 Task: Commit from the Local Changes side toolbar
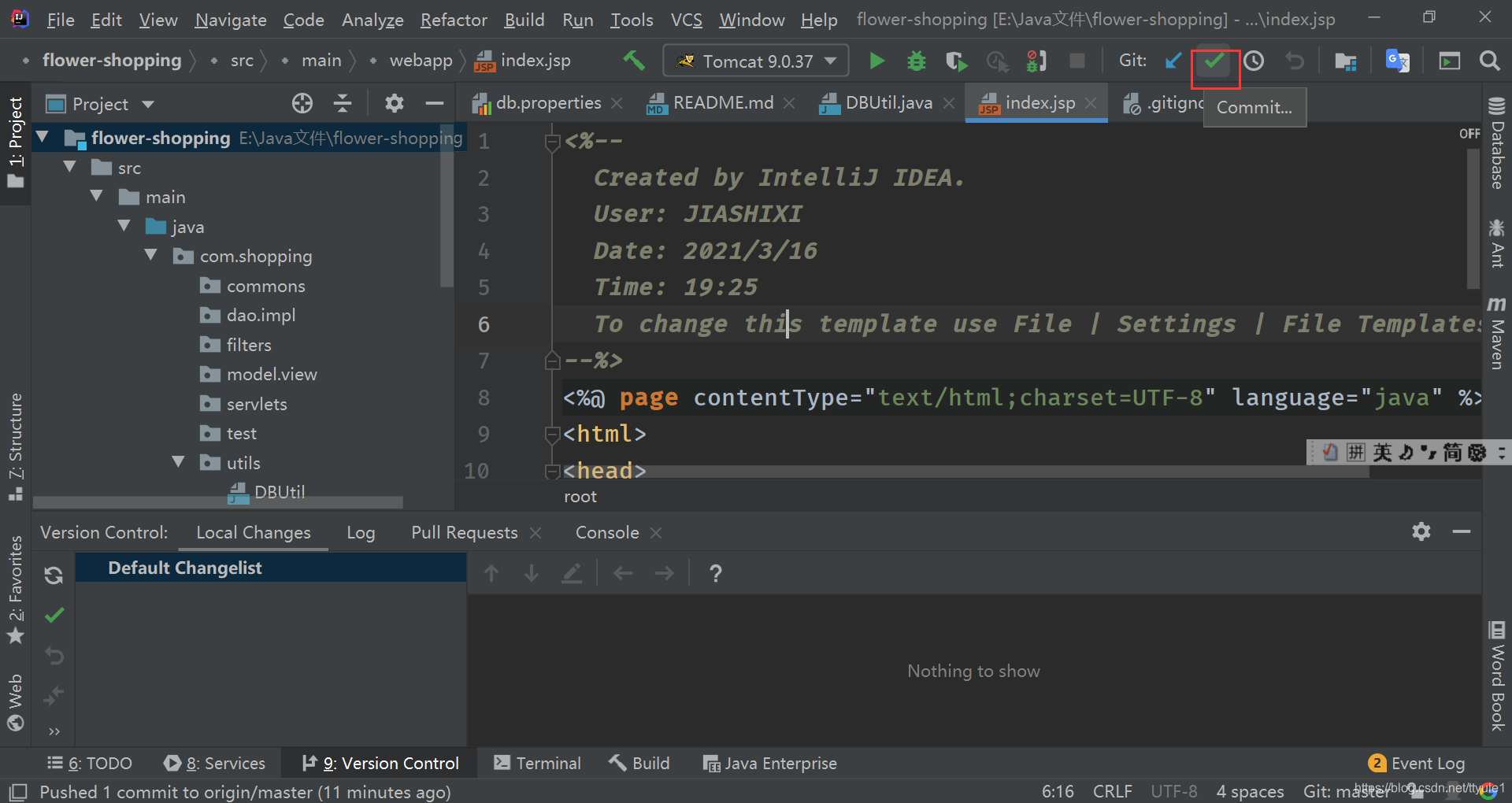pos(54,615)
